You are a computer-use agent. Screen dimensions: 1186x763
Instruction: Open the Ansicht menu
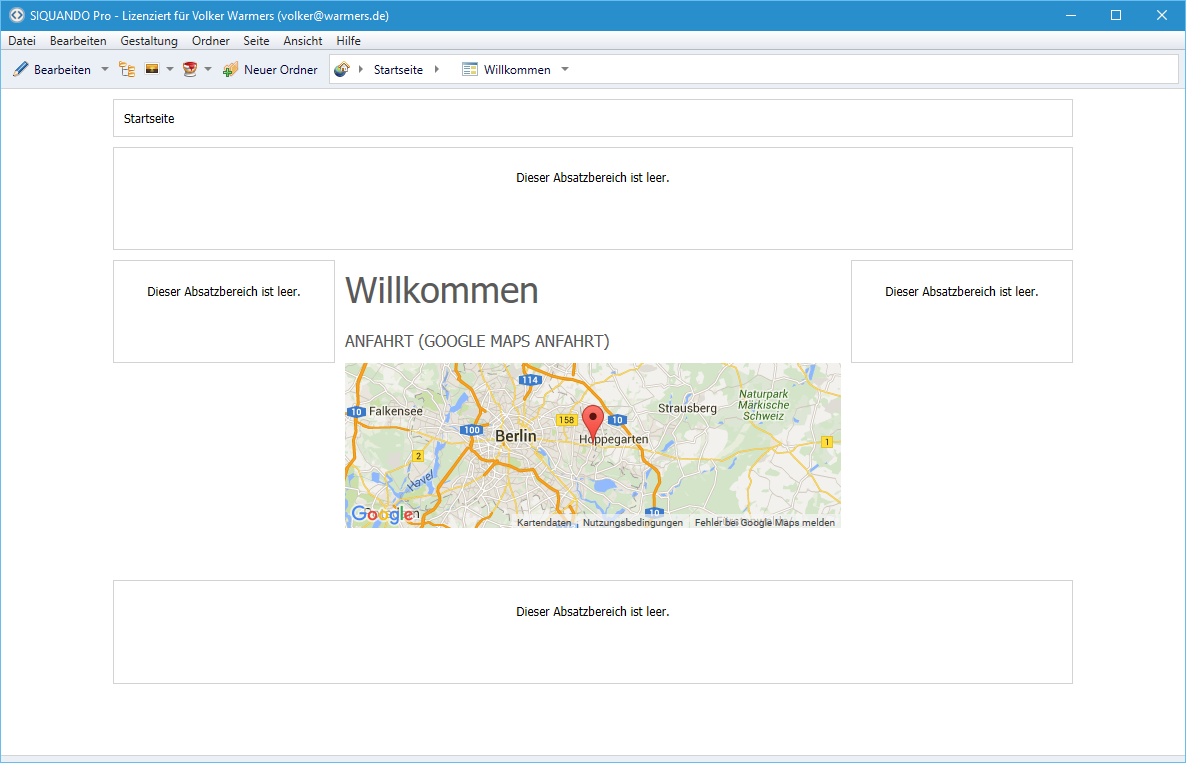pos(303,41)
